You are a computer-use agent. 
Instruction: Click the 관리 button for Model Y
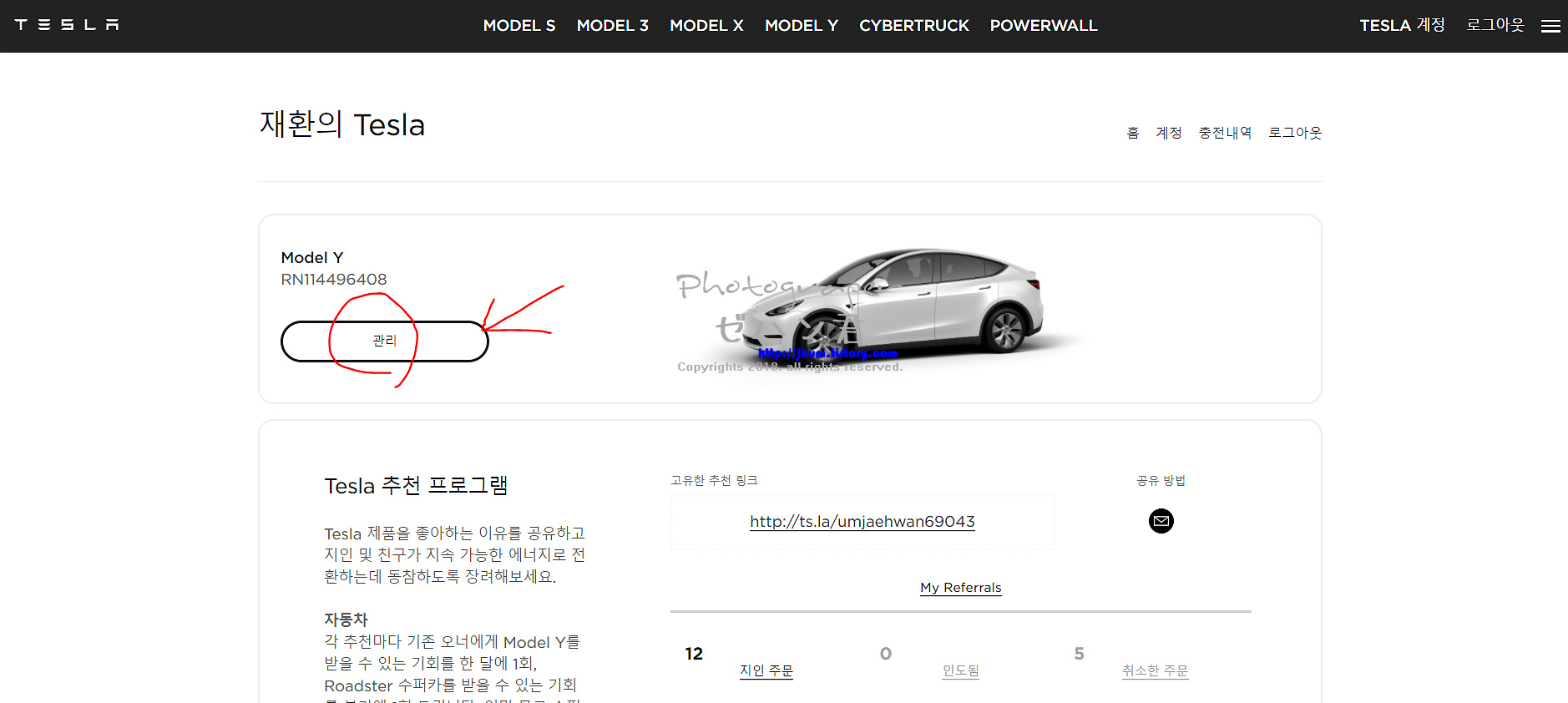[x=385, y=341]
